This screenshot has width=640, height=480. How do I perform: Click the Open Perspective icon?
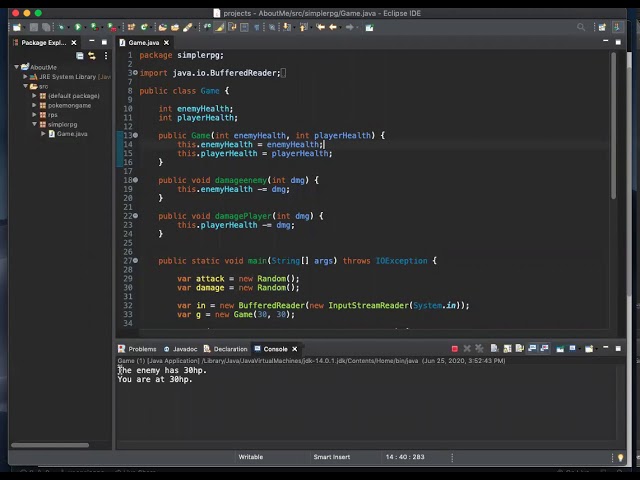point(602,27)
